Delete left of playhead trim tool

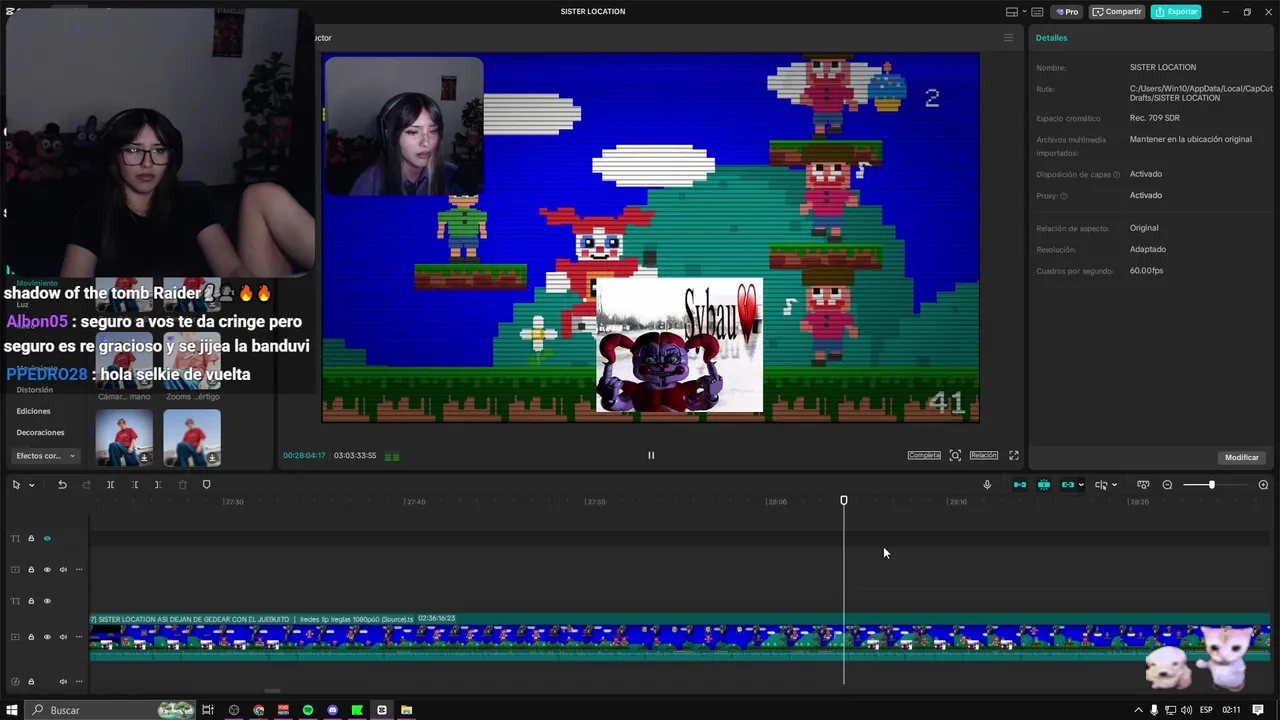[x=135, y=485]
